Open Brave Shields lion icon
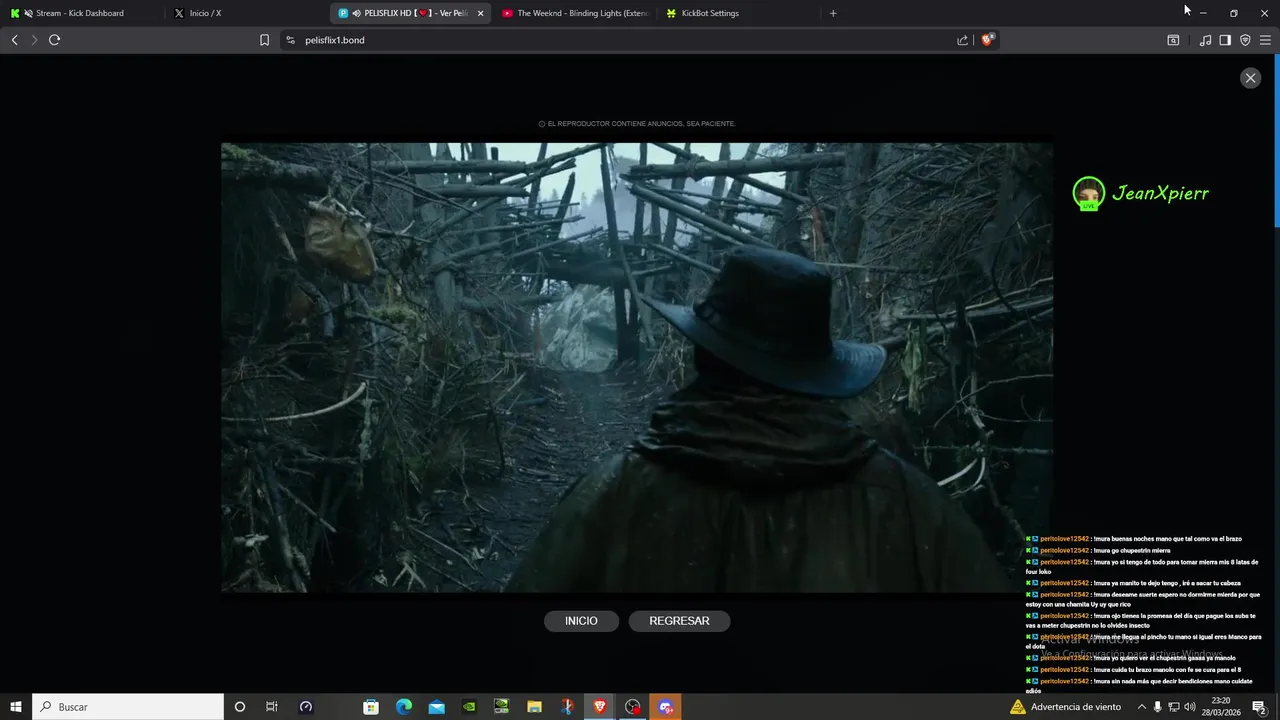Image resolution: width=1280 pixels, height=720 pixels. [x=987, y=40]
